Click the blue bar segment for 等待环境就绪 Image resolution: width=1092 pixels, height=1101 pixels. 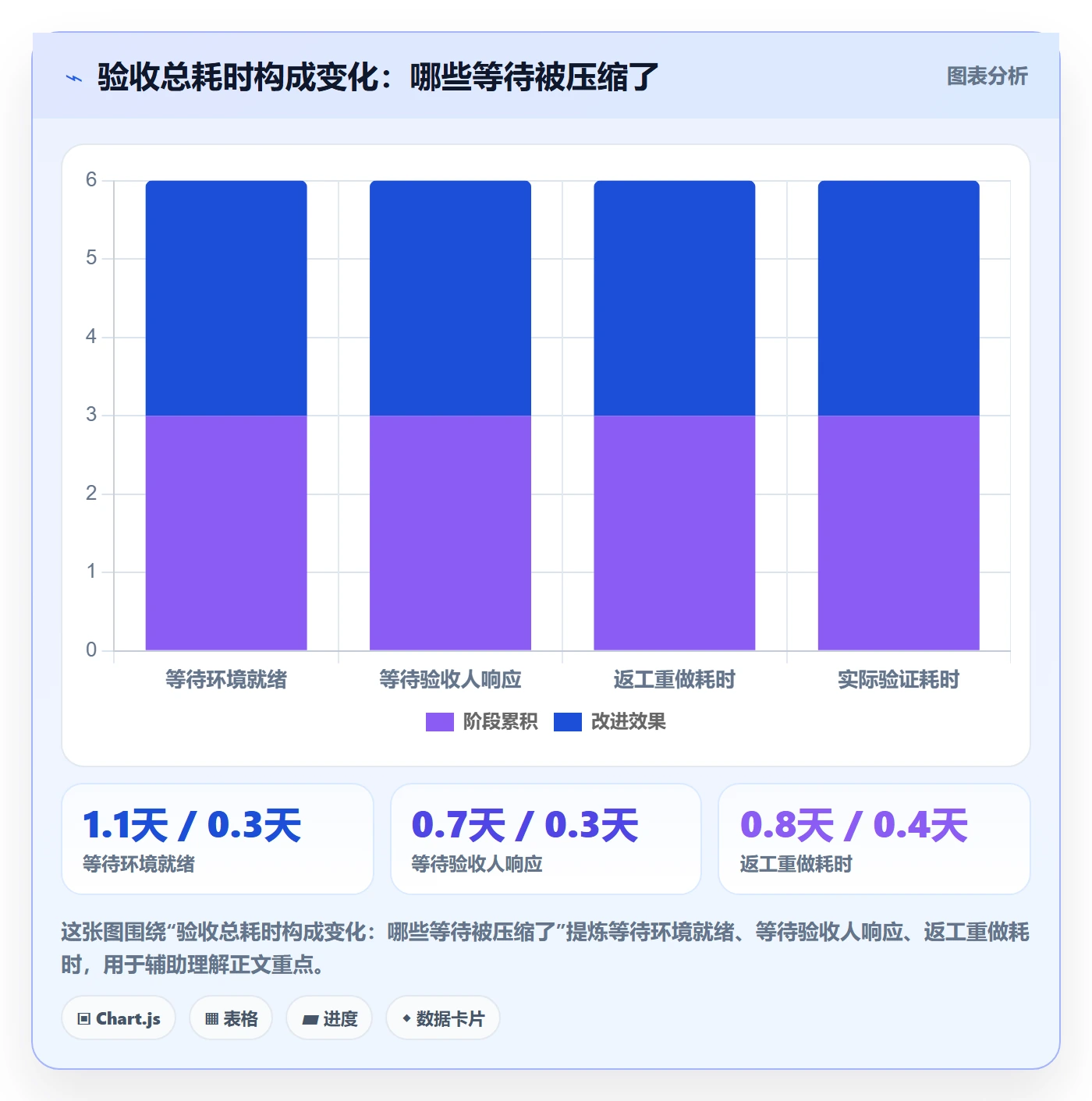coord(226,298)
